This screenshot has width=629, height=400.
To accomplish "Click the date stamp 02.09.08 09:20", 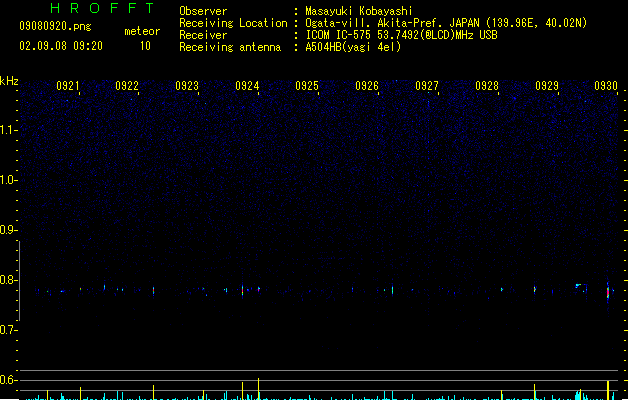I will (x=61, y=46).
